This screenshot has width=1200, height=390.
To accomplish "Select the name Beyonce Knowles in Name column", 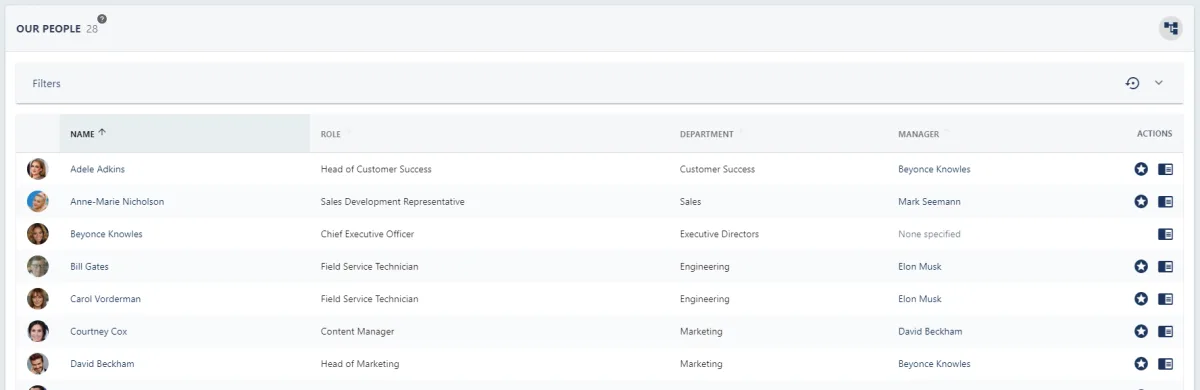I will (x=106, y=234).
